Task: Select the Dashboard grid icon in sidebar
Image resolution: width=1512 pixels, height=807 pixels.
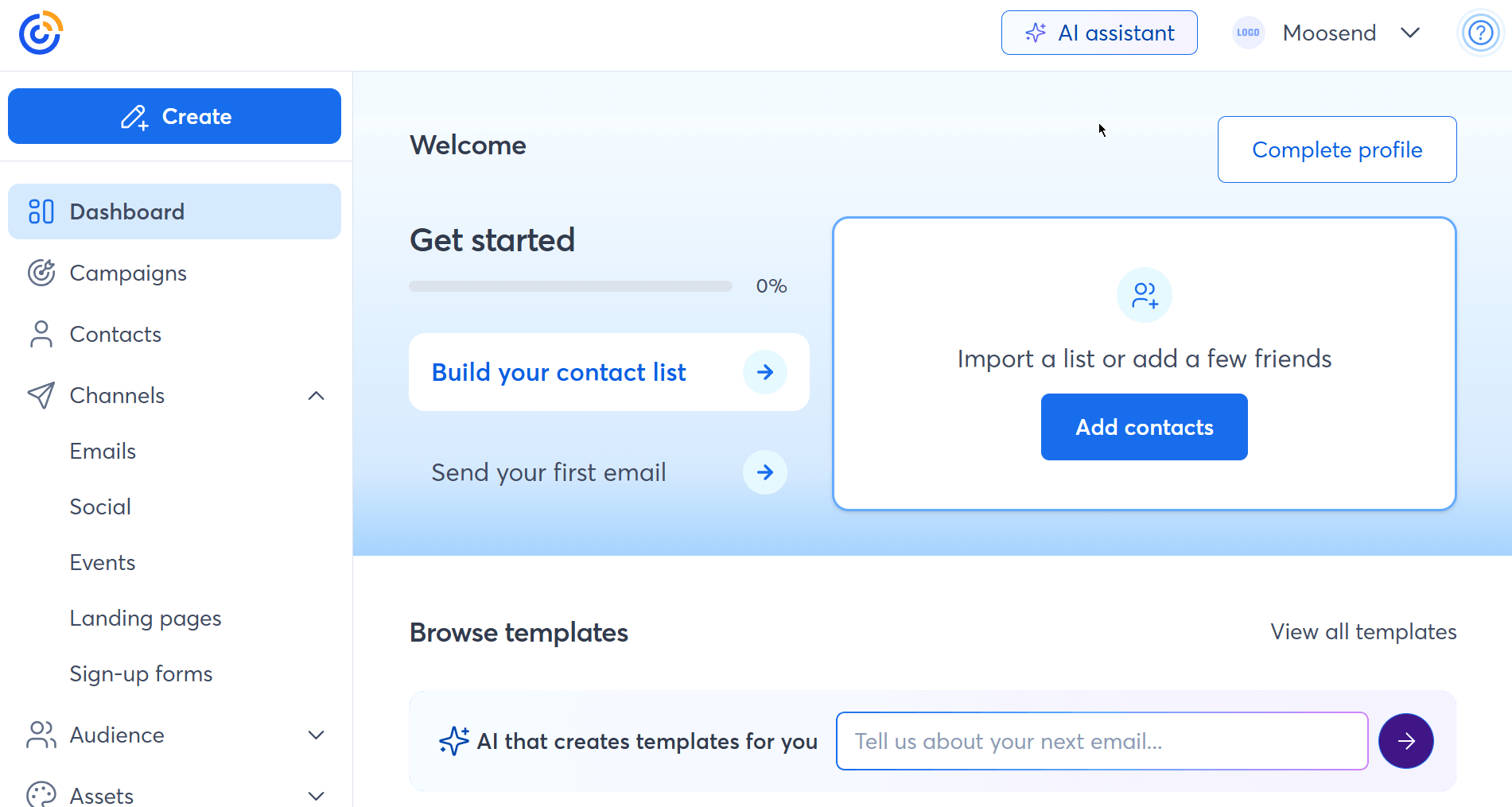Action: point(41,211)
